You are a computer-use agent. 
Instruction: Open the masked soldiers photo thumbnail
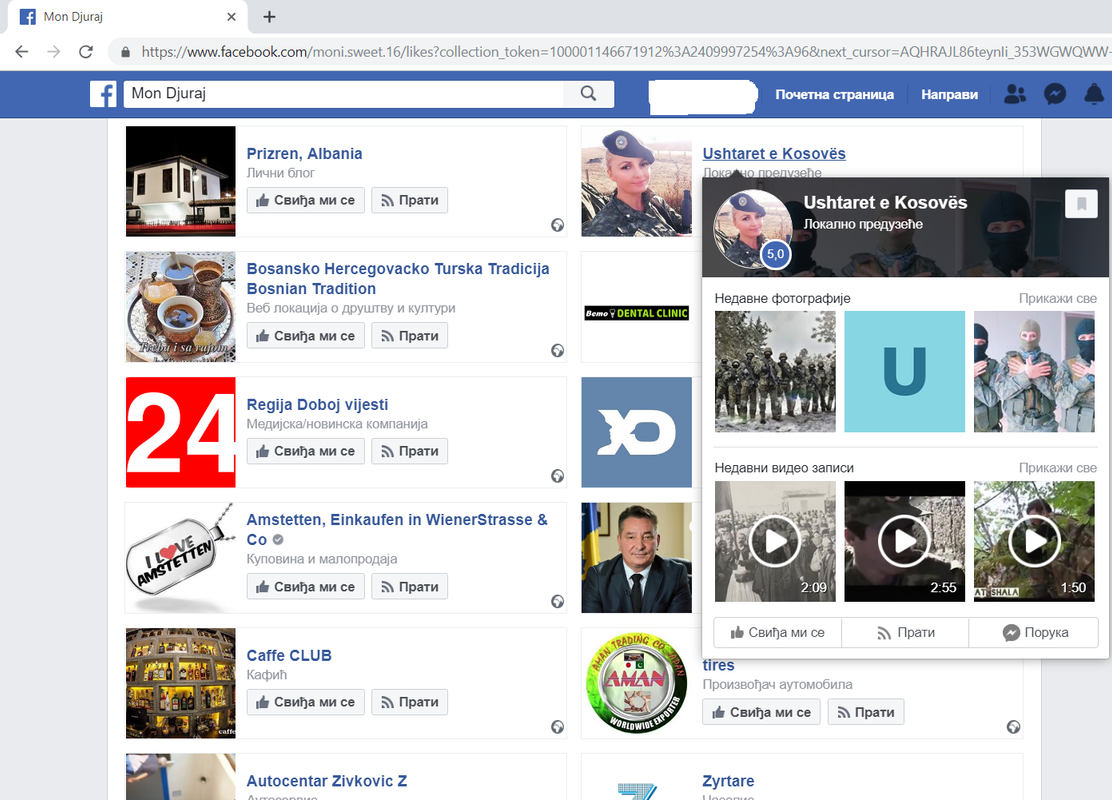click(x=1034, y=372)
